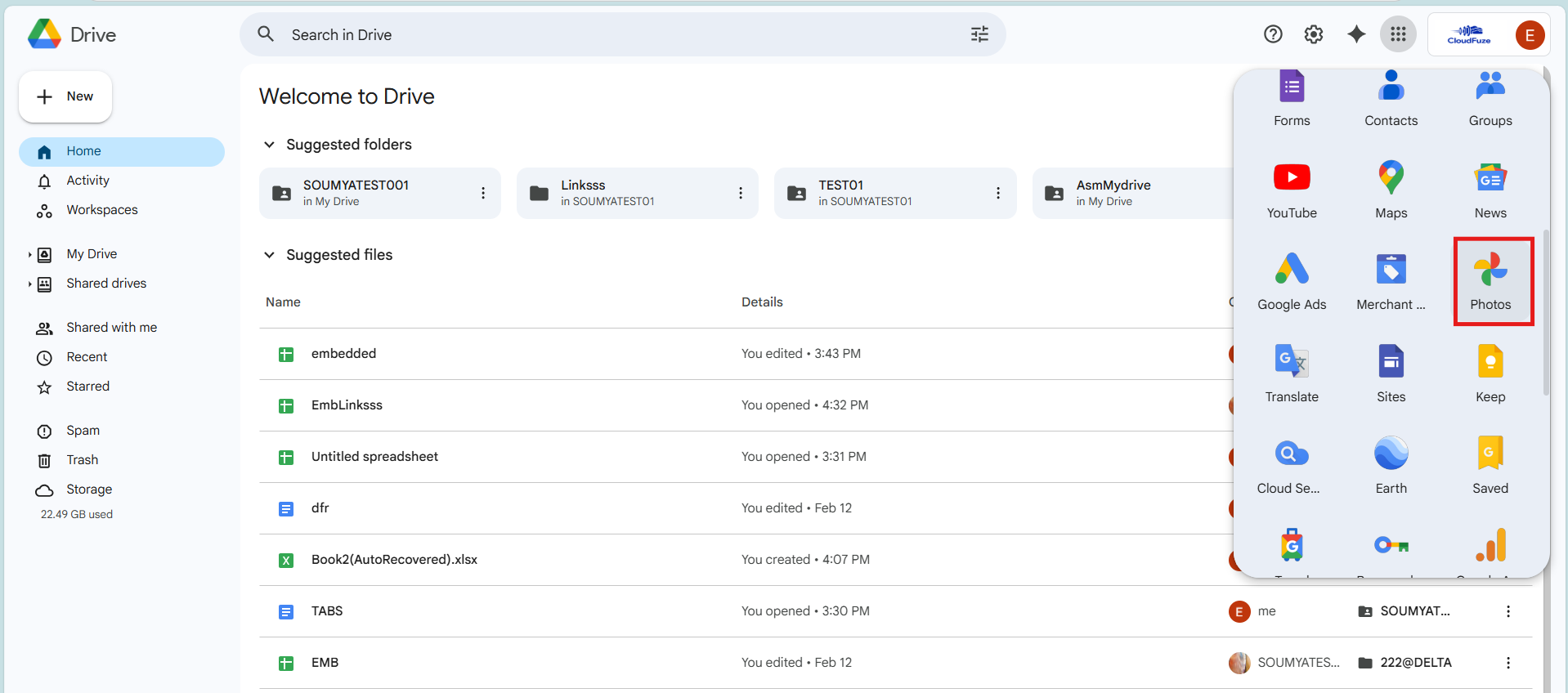This screenshot has width=1568, height=693.
Task: Open the dfr document
Action: click(320, 508)
